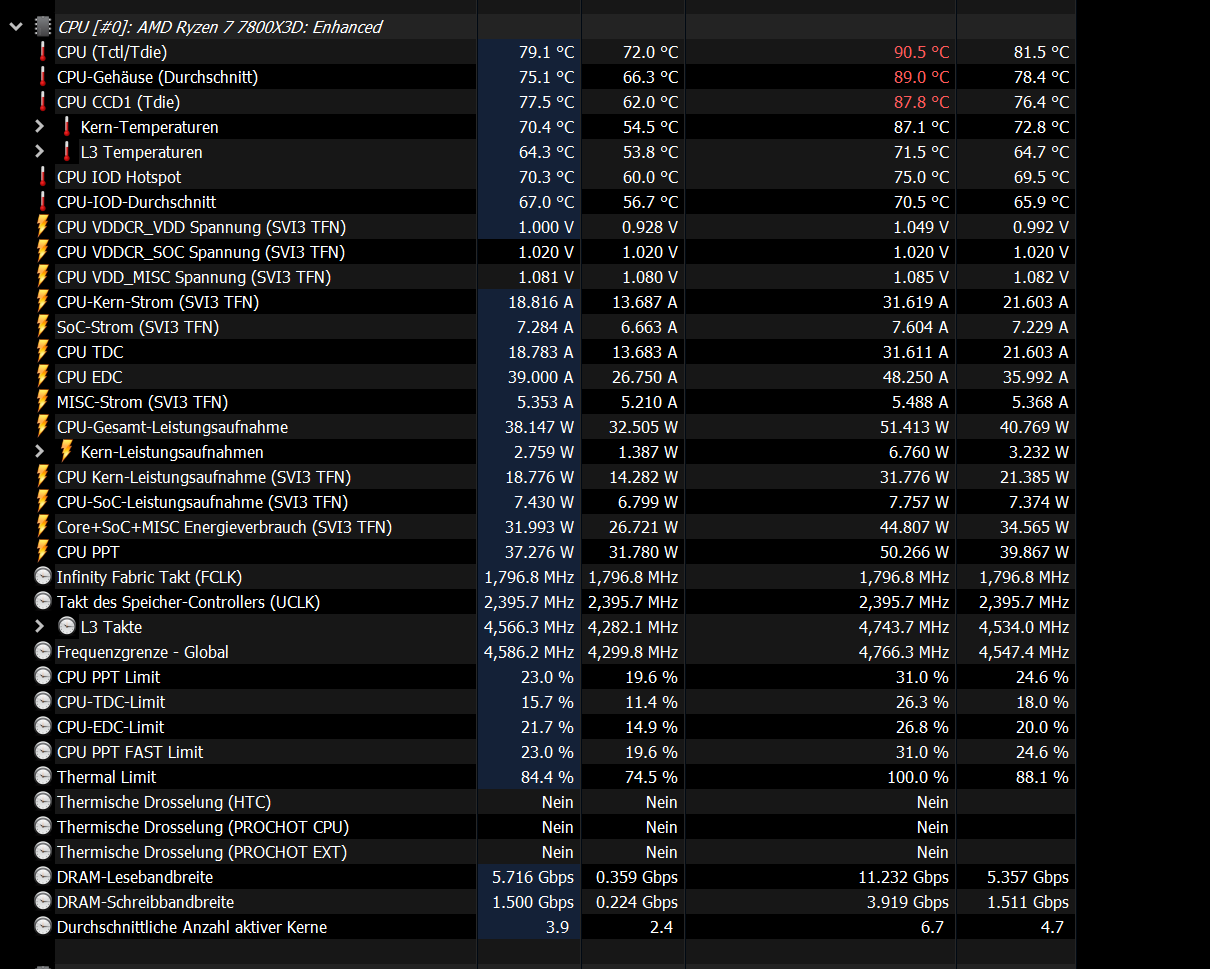Screen dimensions: 1210x969
Task: Click the clock icon for Thermische Drosselung (HTC)
Action: click(43, 802)
